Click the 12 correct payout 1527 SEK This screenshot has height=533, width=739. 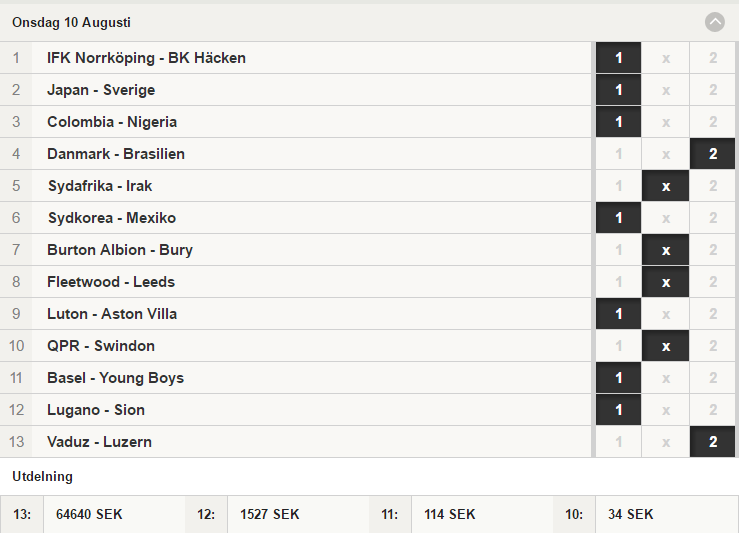(270, 514)
